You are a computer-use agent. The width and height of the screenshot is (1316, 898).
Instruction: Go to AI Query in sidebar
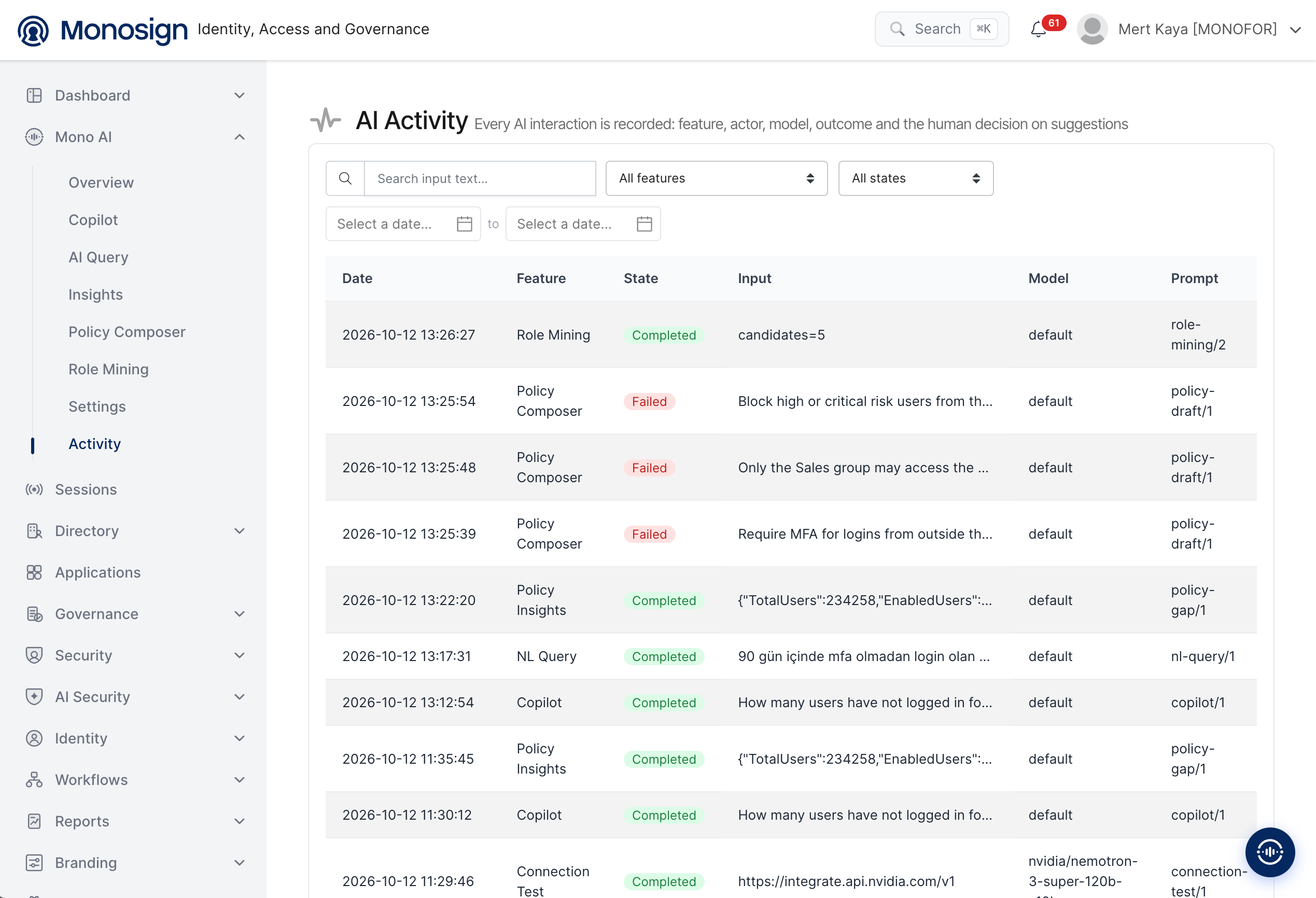pos(98,257)
